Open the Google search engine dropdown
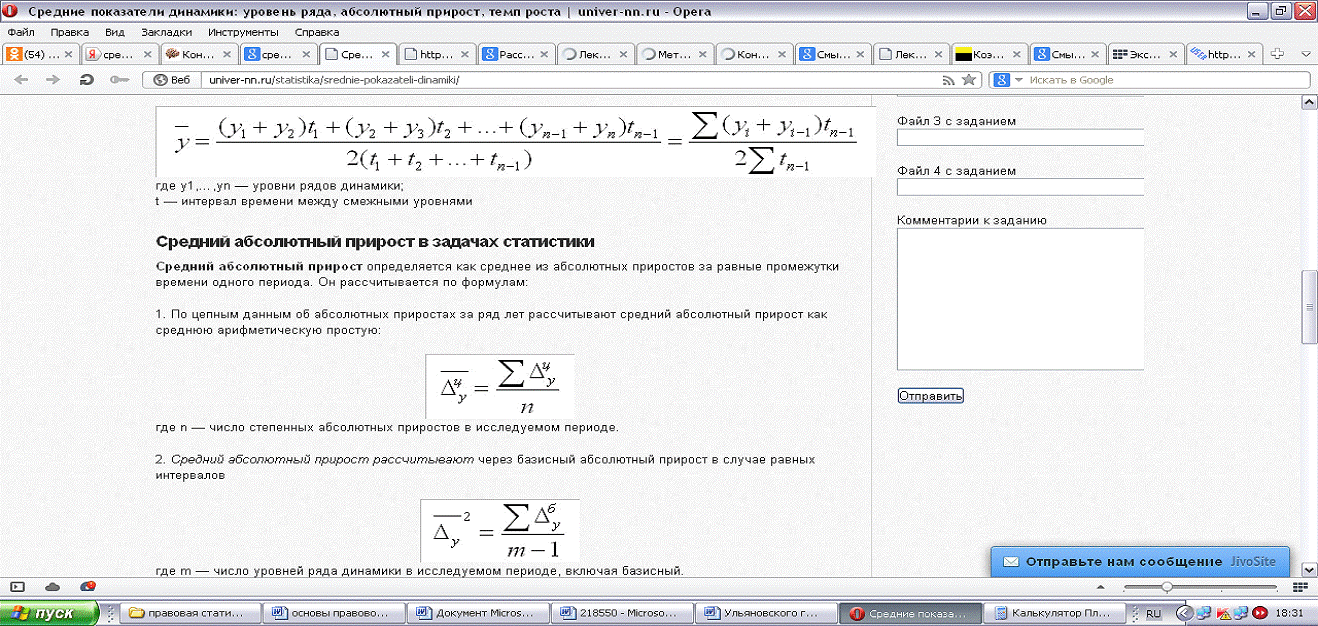Viewport: 1318px width, 626px height. coord(1008,80)
